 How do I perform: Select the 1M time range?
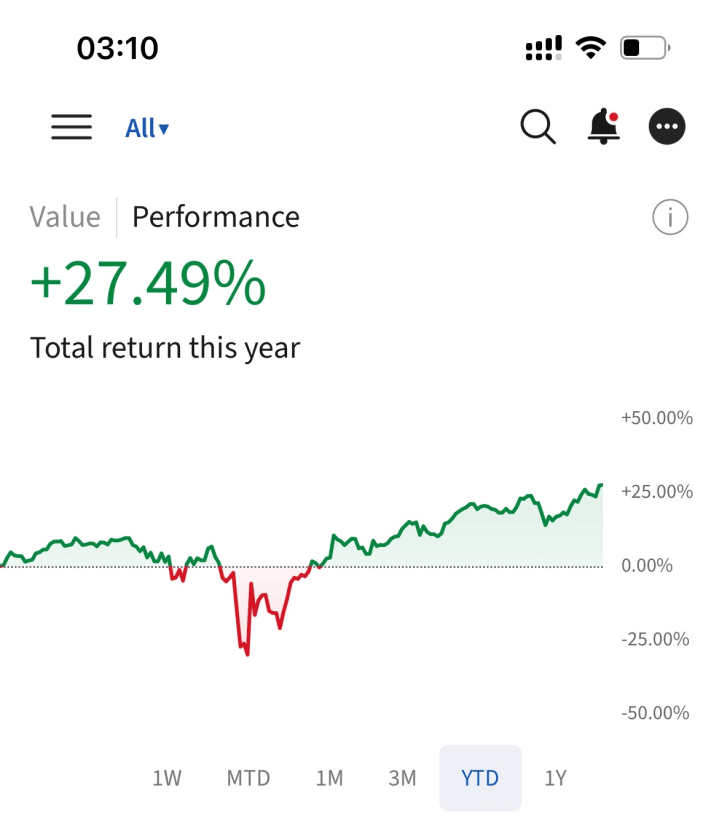coord(329,778)
